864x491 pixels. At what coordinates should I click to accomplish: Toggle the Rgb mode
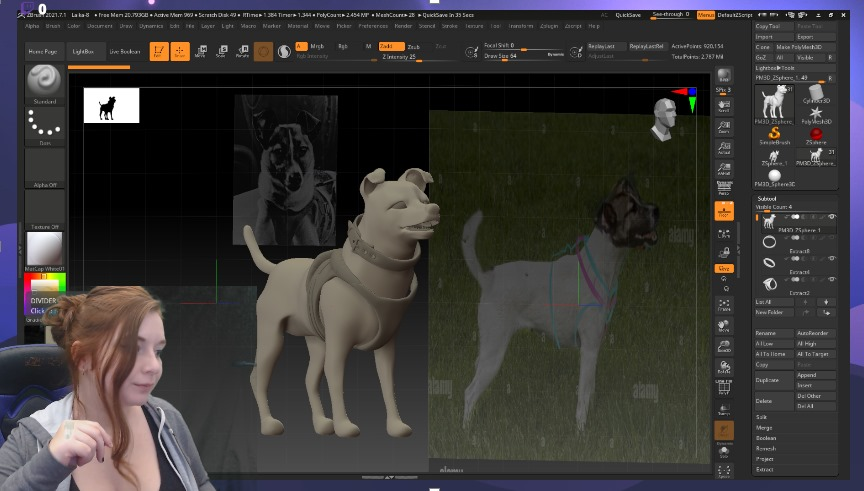coord(343,46)
